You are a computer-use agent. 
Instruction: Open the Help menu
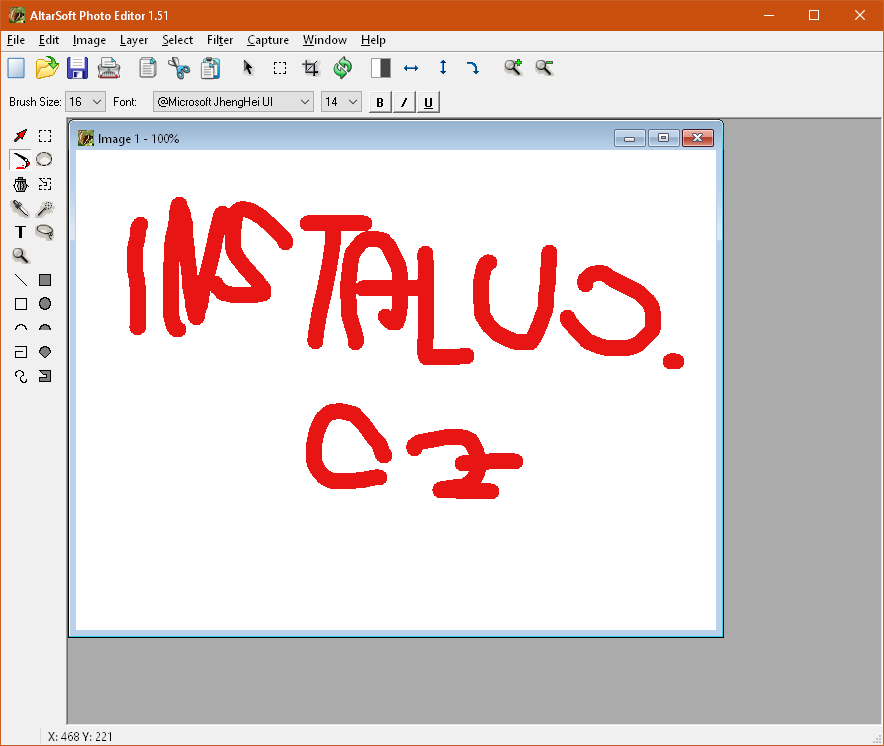click(373, 40)
